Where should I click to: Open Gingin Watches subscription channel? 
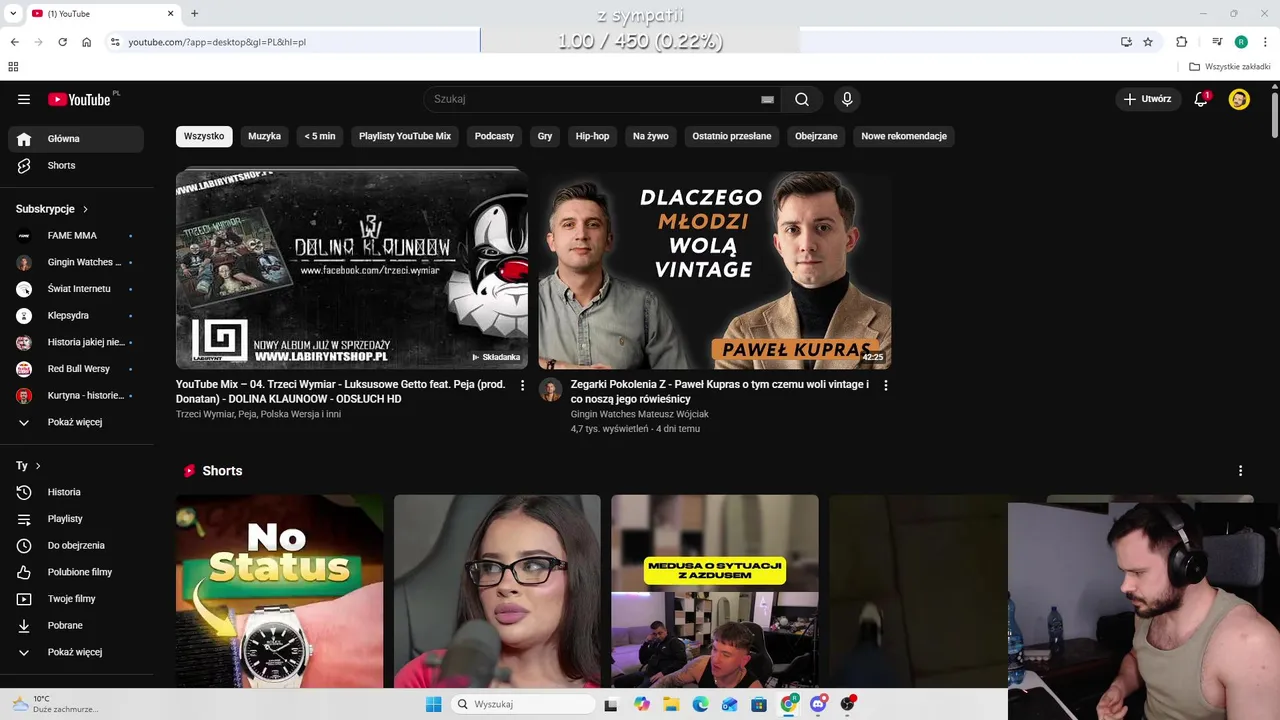pos(76,262)
